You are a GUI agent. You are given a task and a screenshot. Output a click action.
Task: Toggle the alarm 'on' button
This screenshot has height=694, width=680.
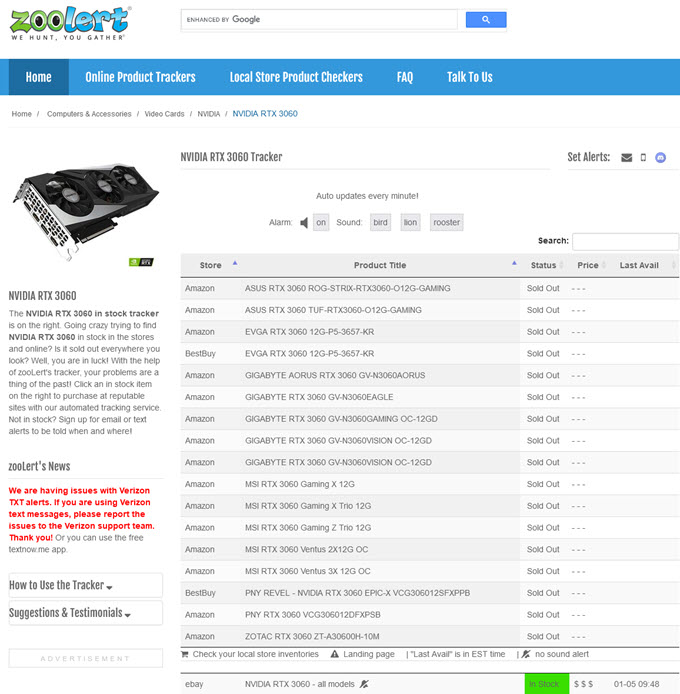321,222
